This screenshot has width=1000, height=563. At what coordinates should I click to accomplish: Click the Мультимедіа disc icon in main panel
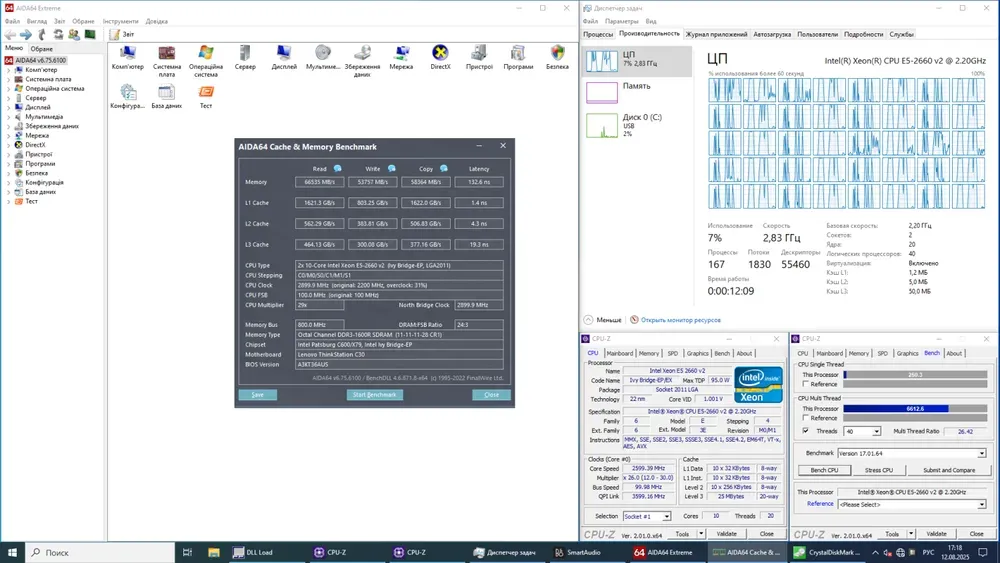pyautogui.click(x=323, y=54)
